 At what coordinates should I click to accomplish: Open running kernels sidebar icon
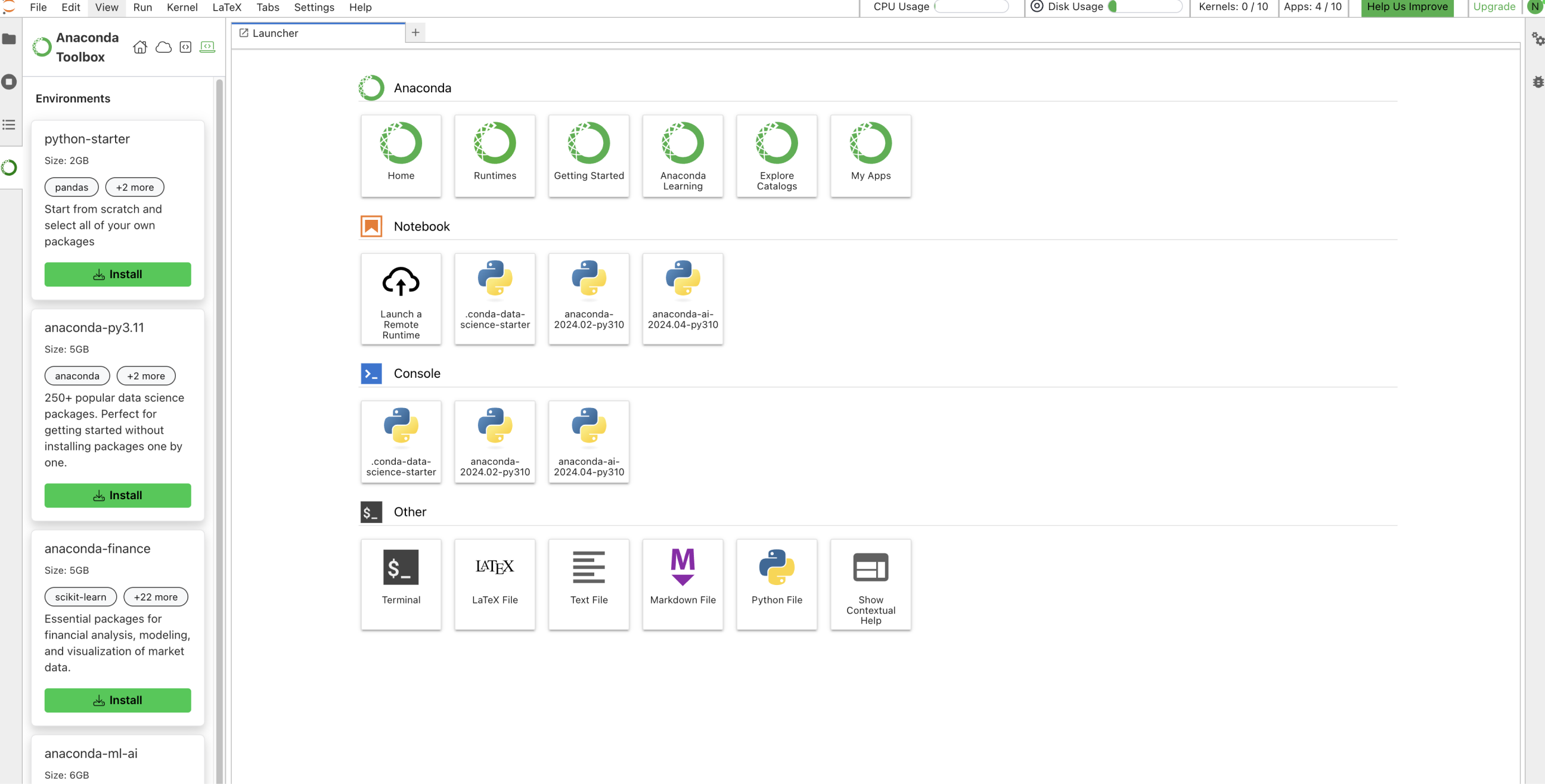[x=9, y=82]
